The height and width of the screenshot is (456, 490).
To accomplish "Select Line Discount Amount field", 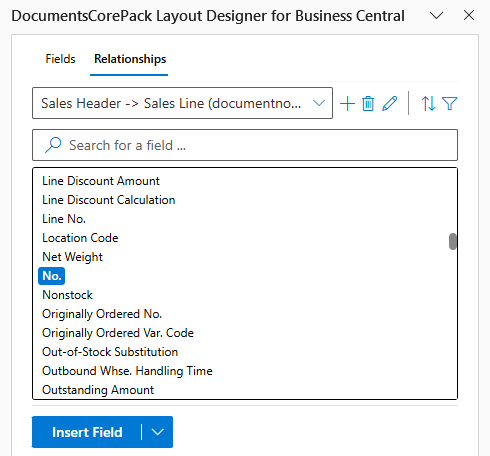I will coord(101,181).
